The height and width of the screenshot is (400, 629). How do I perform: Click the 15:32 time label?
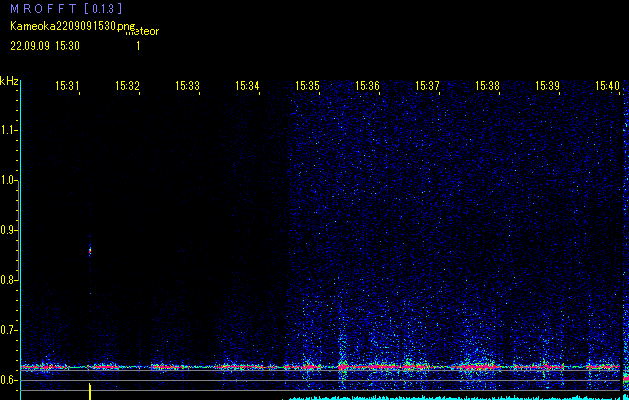tap(127, 85)
